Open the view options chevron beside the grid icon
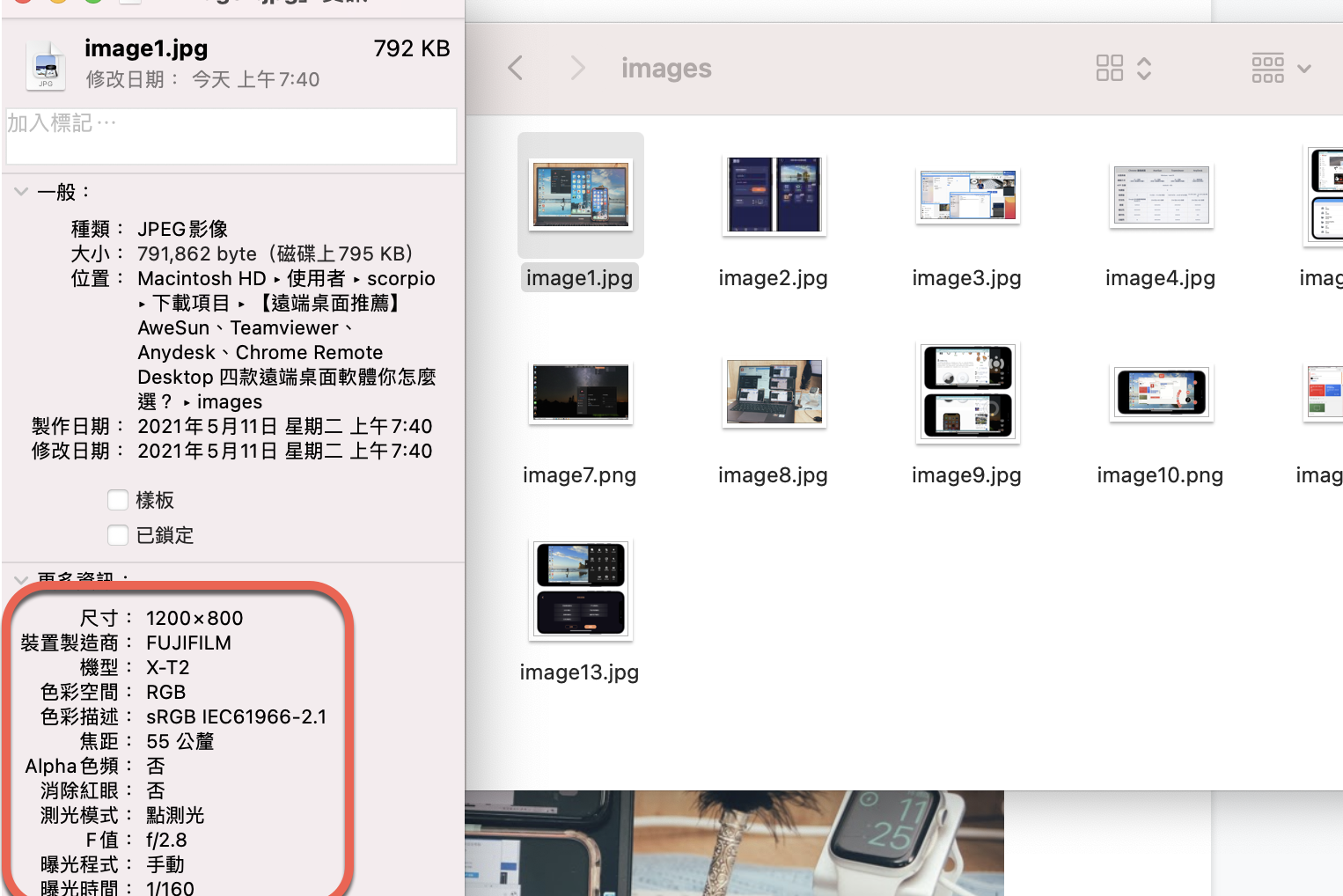The width and height of the screenshot is (1343, 896). point(1145,68)
